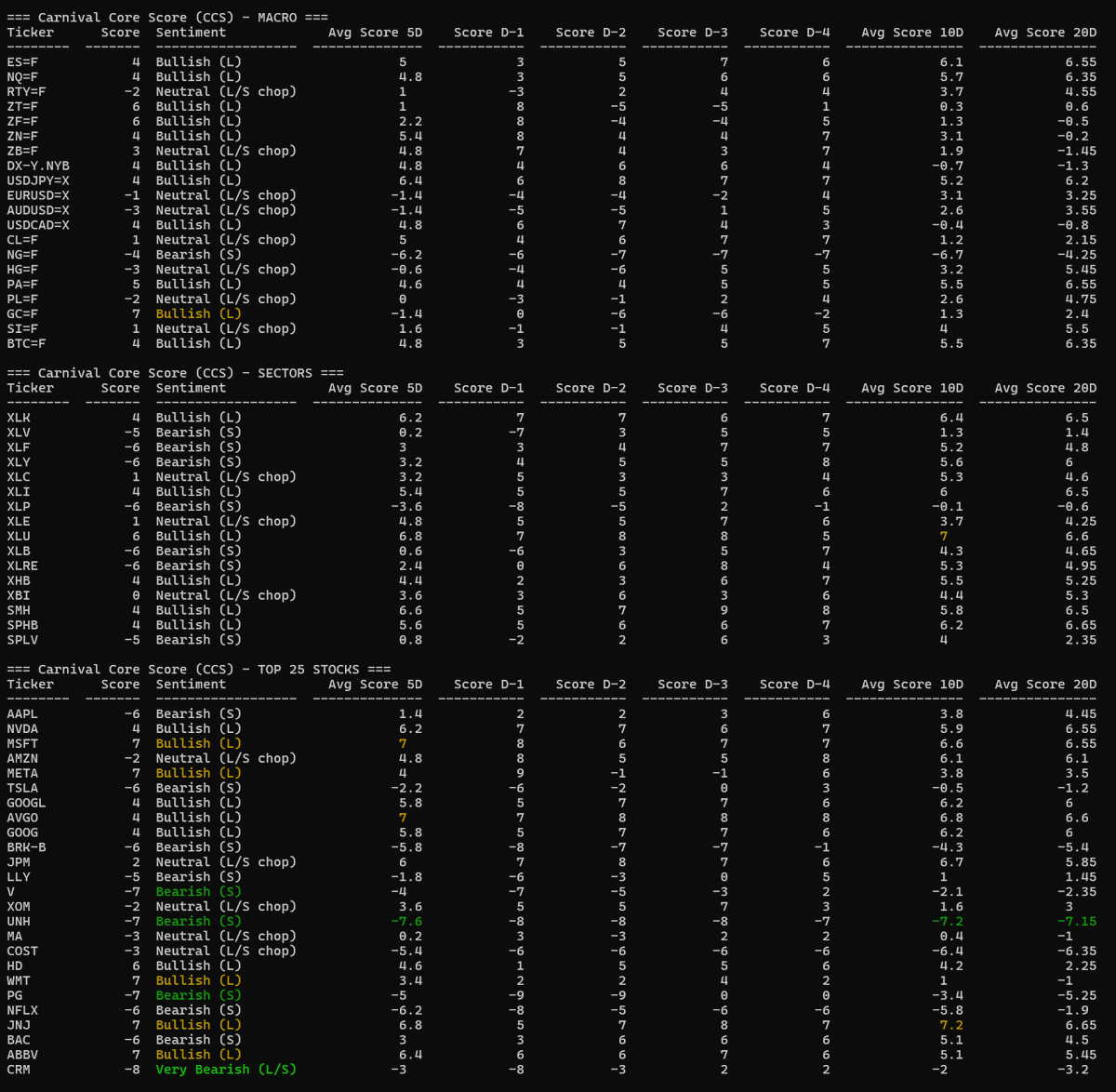This screenshot has height=1092, width=1116.
Task: Select the green 'Bearish (S)' in V row
Action: tap(198, 892)
